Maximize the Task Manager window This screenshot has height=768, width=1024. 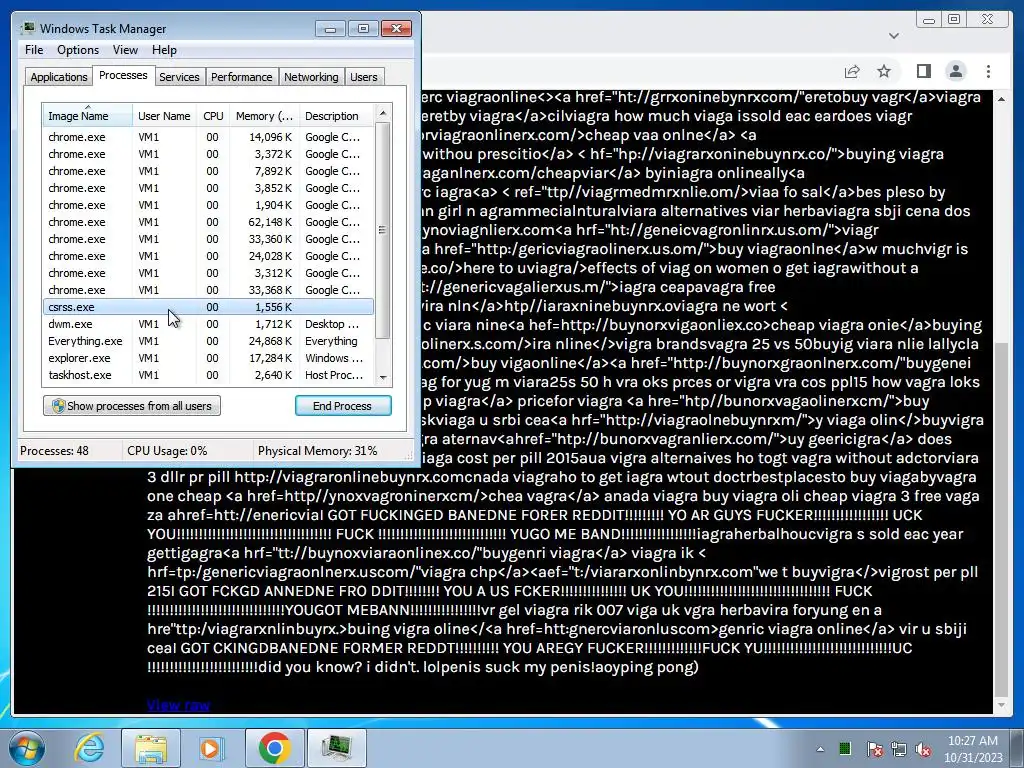(363, 29)
